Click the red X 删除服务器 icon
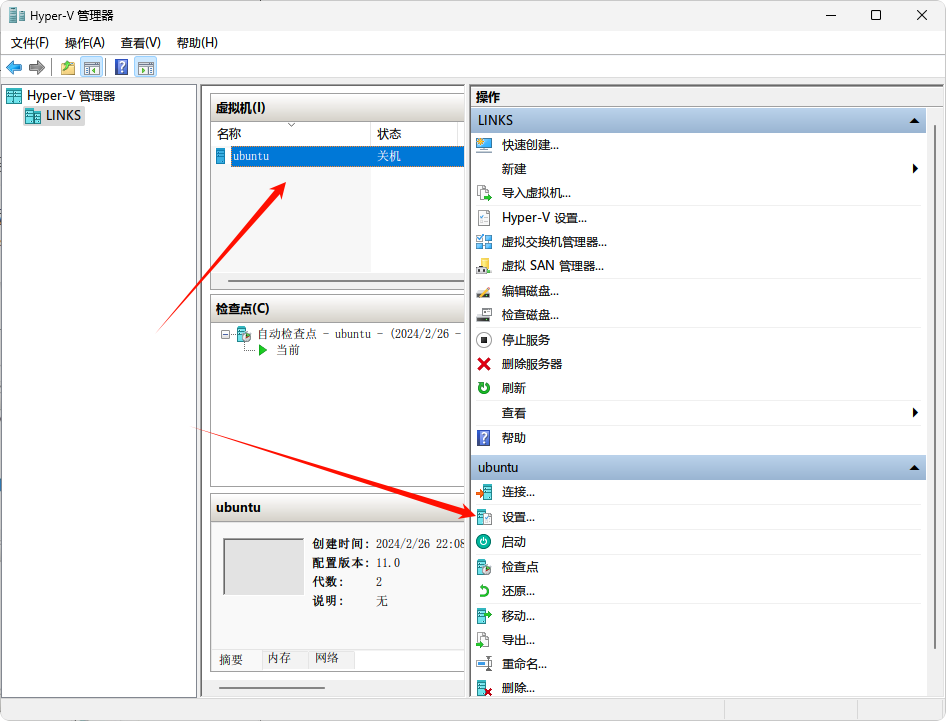946x721 pixels. tap(484, 364)
